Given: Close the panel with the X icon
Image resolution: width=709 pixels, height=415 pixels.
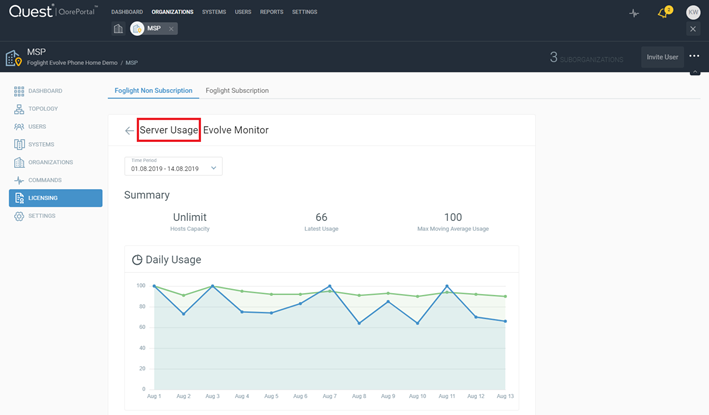Looking at the screenshot, I should [693, 29].
